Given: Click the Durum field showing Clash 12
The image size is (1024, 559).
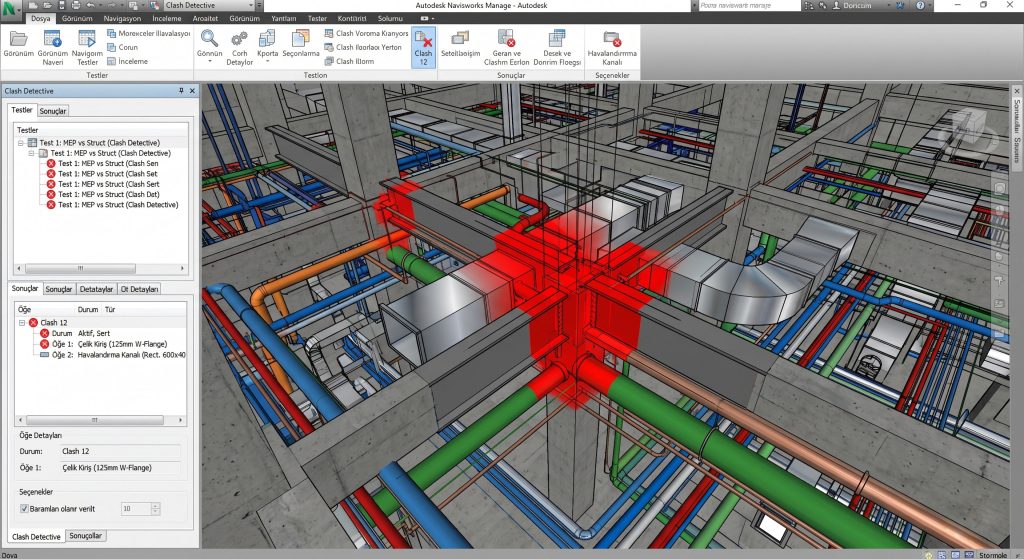Looking at the screenshot, I should [x=120, y=451].
